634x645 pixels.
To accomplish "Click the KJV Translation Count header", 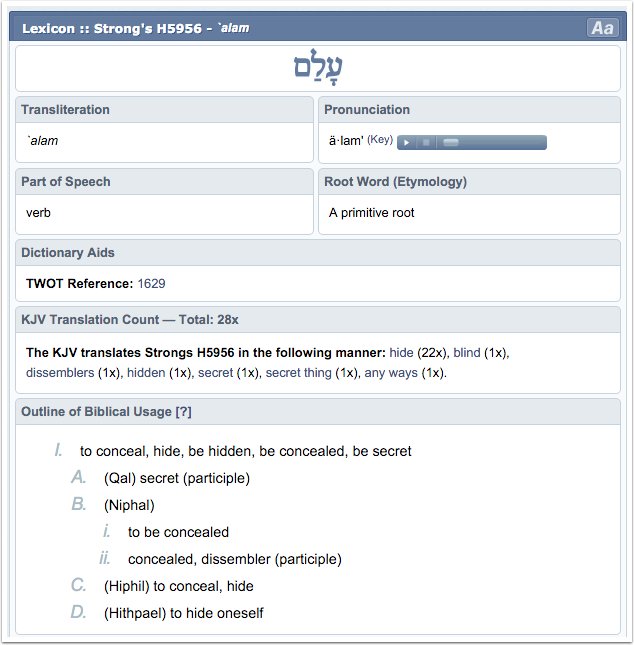I will (130, 320).
